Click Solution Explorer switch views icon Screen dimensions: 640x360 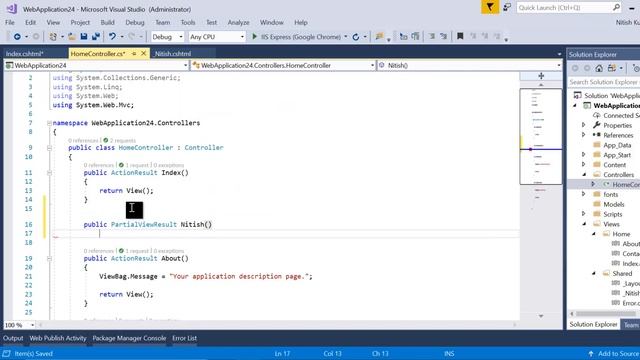point(611,68)
